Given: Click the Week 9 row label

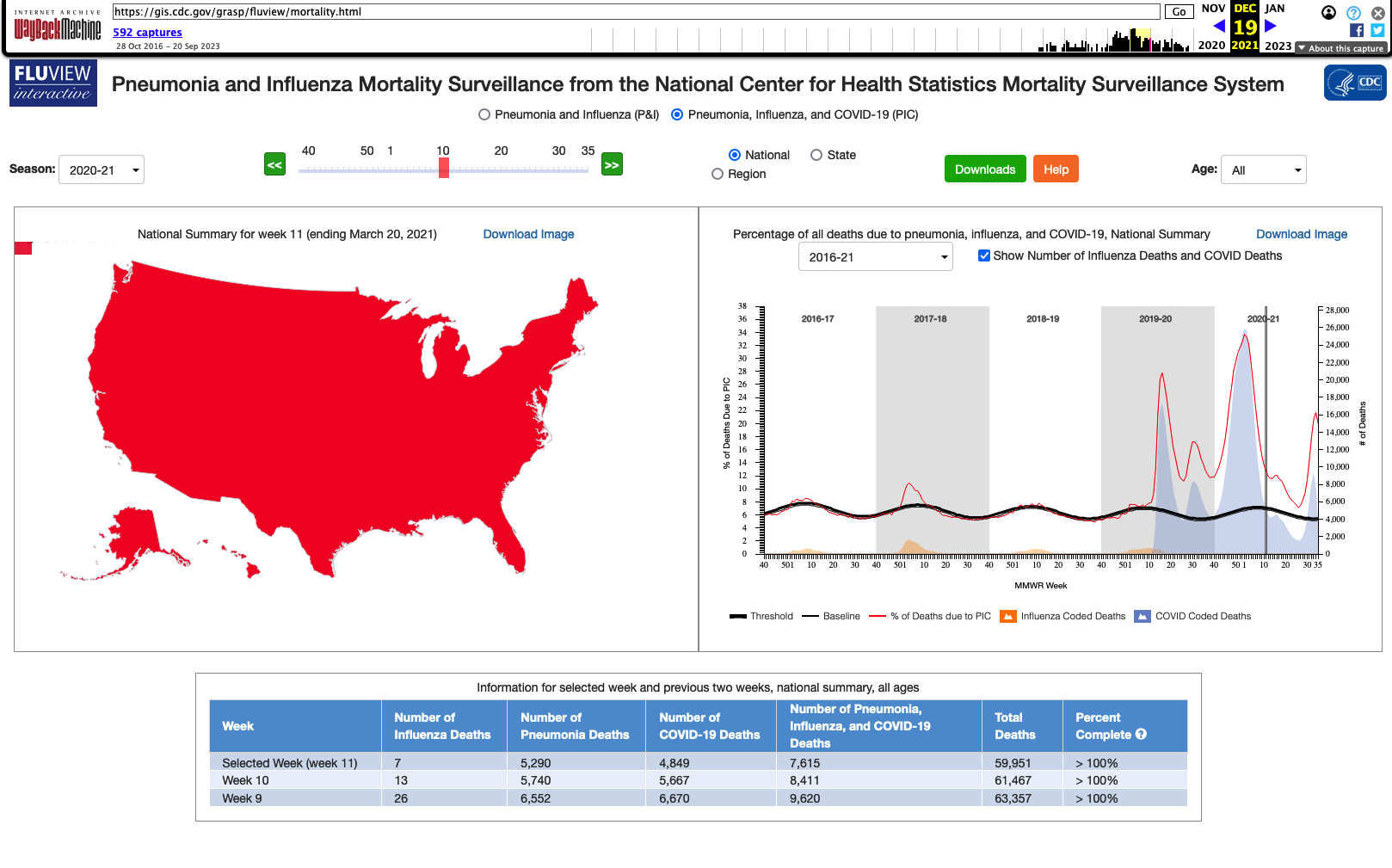Looking at the screenshot, I should (242, 798).
